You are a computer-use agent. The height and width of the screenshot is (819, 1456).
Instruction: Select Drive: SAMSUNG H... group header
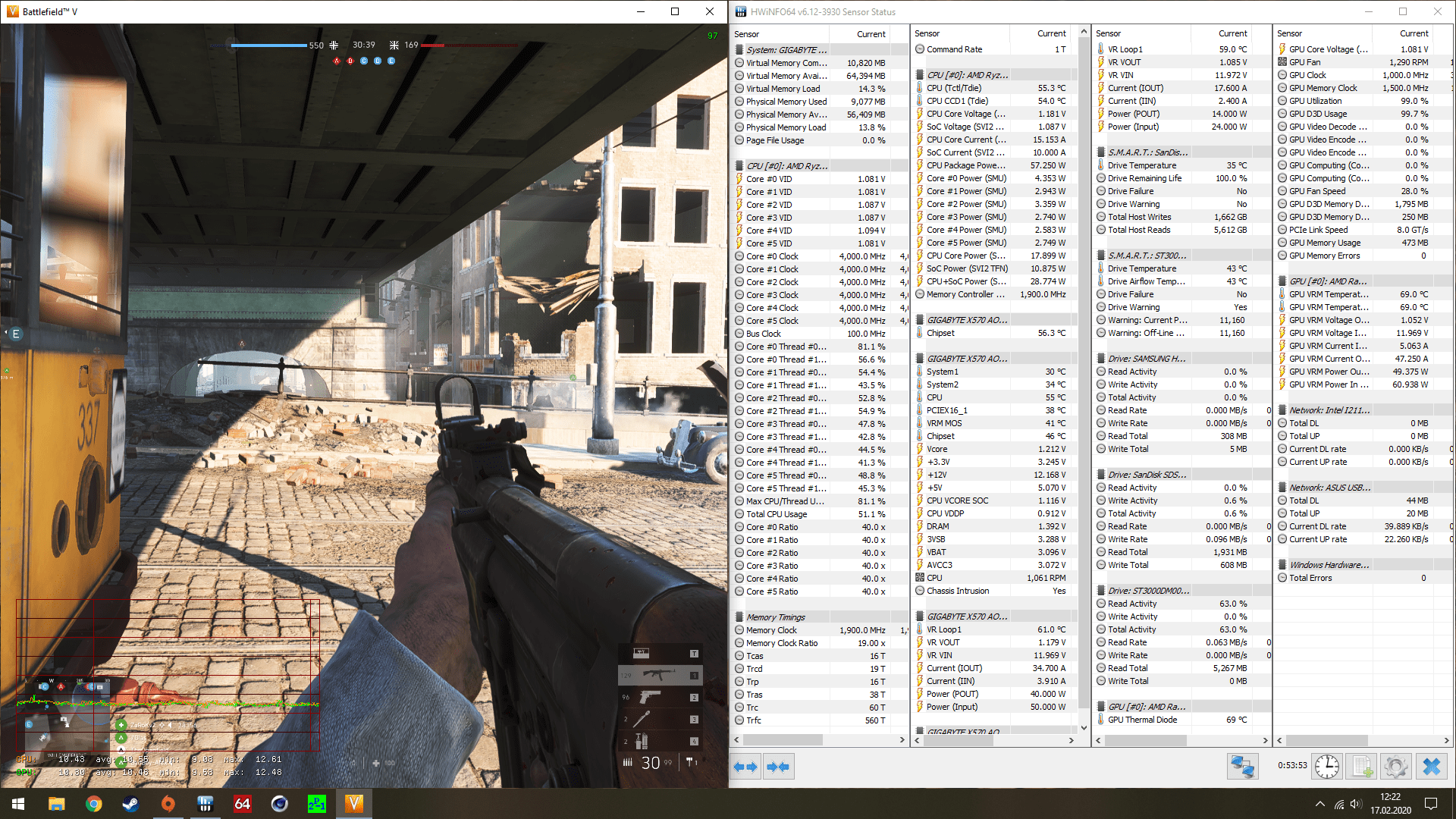pyautogui.click(x=1181, y=359)
